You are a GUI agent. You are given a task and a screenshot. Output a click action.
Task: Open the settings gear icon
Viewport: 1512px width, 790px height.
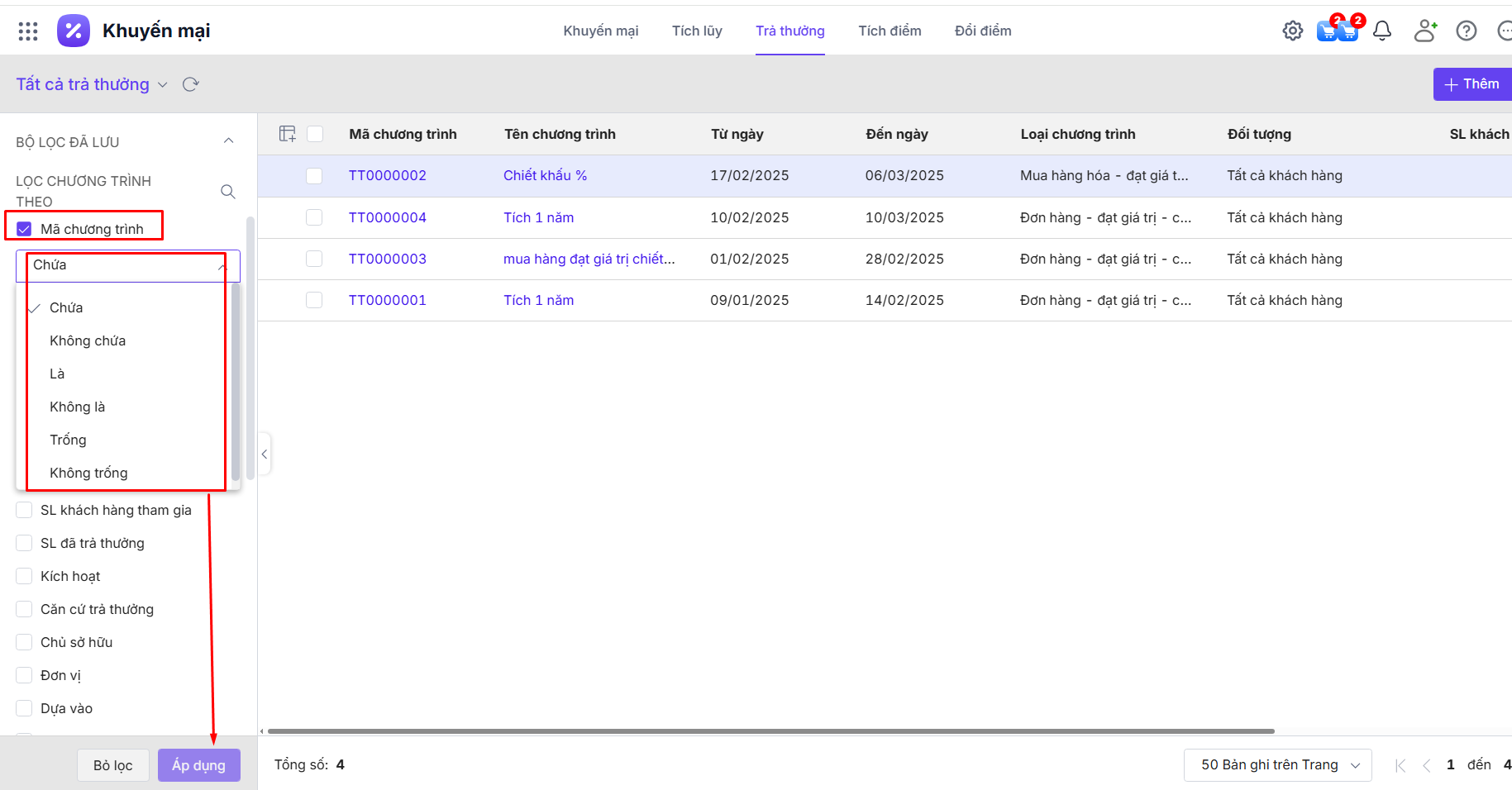1292,31
